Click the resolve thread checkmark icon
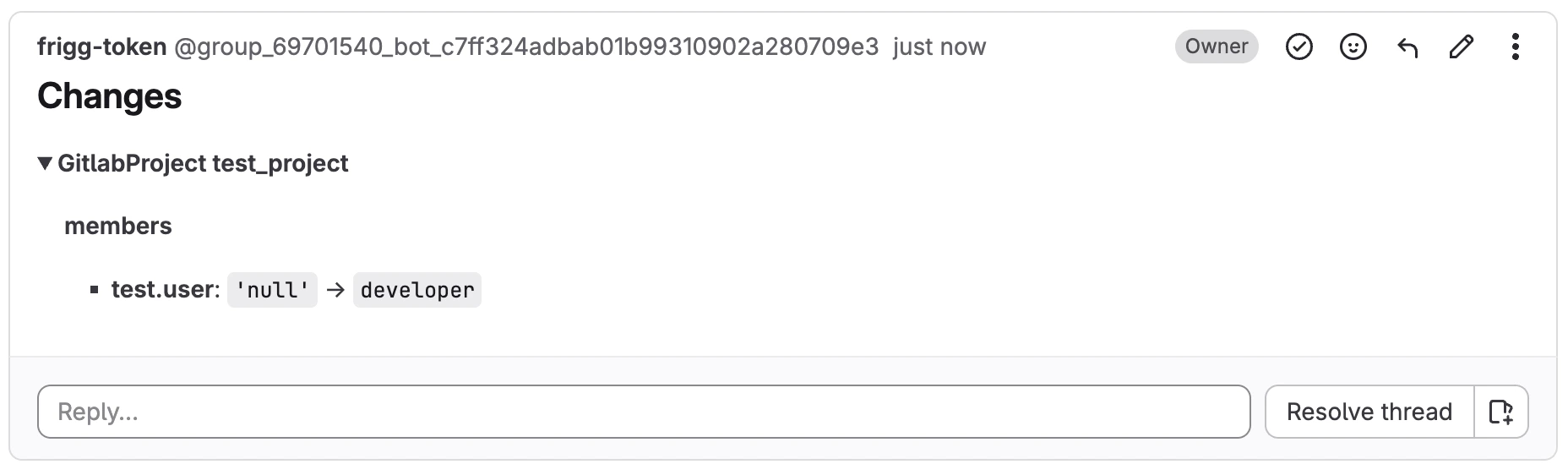 (x=1298, y=47)
